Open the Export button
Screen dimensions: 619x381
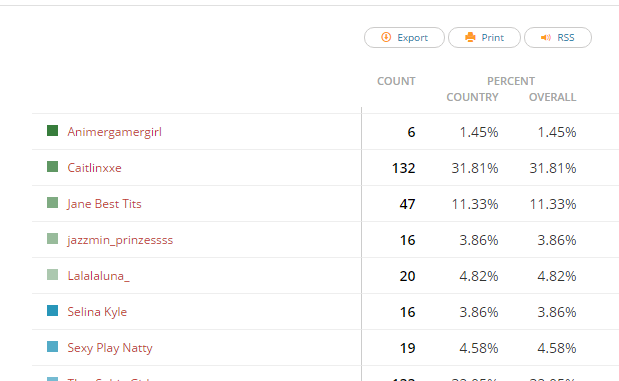click(x=404, y=38)
